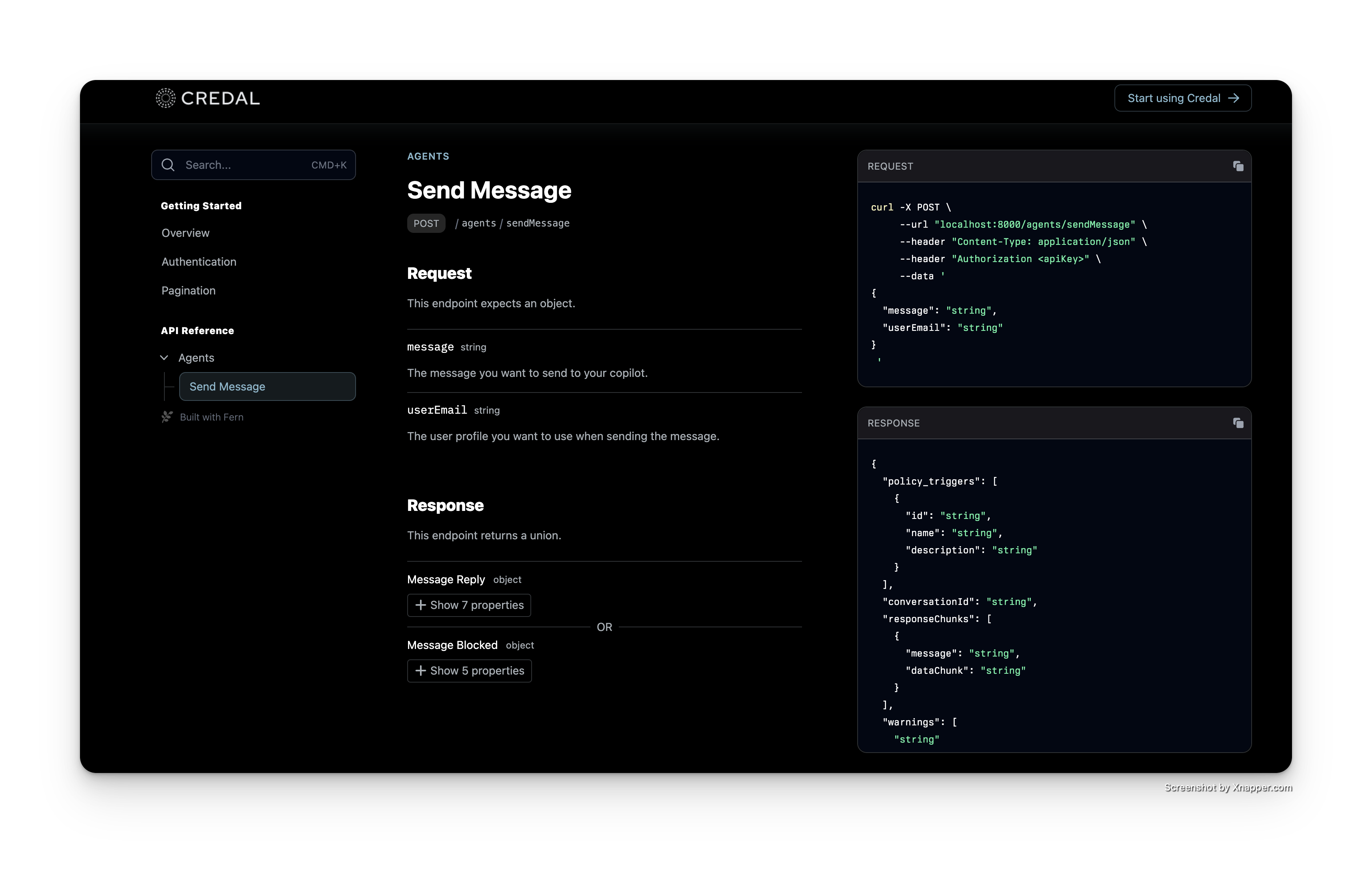
Task: Click the plus icon on Show 5 properties
Action: (x=420, y=671)
